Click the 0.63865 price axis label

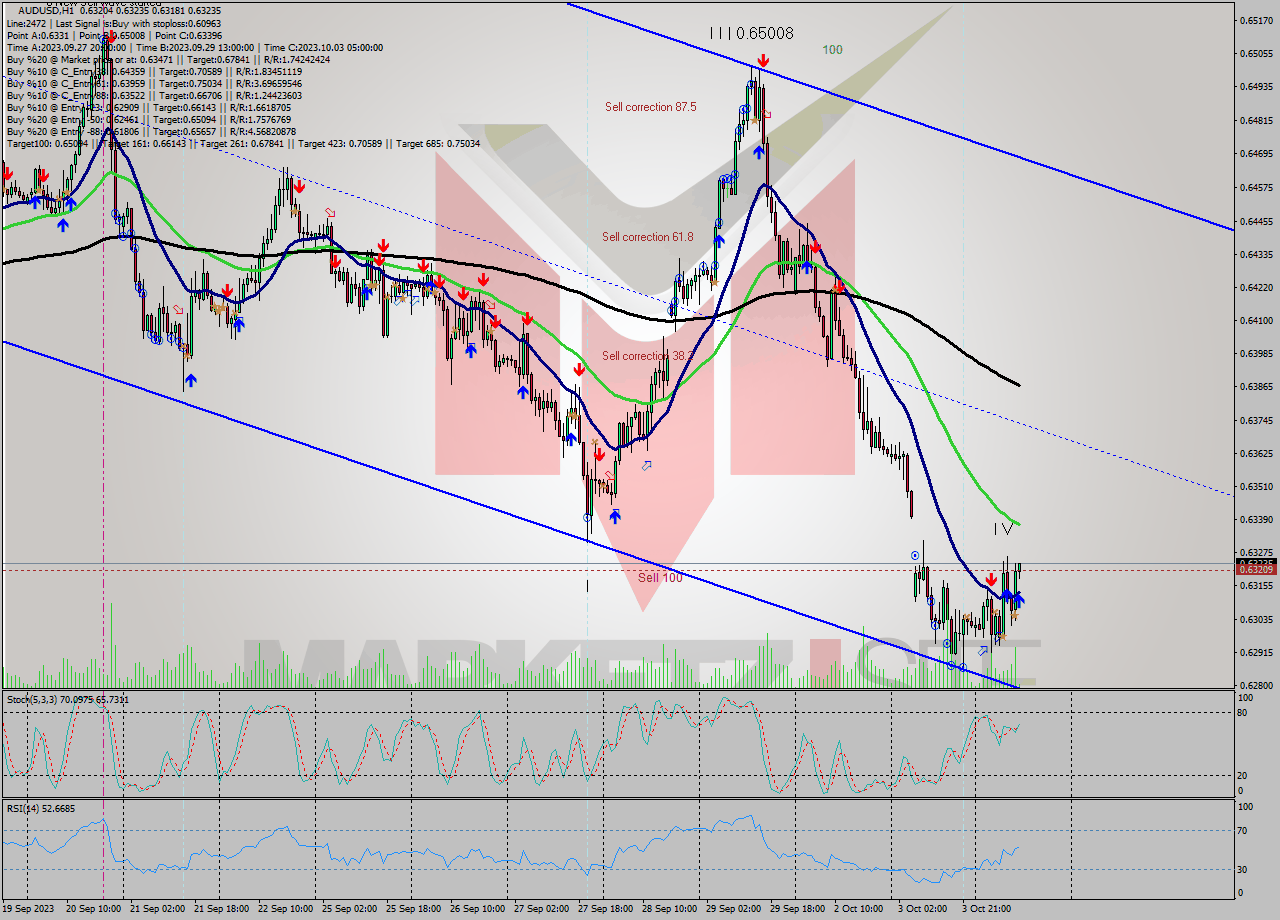1258,386
